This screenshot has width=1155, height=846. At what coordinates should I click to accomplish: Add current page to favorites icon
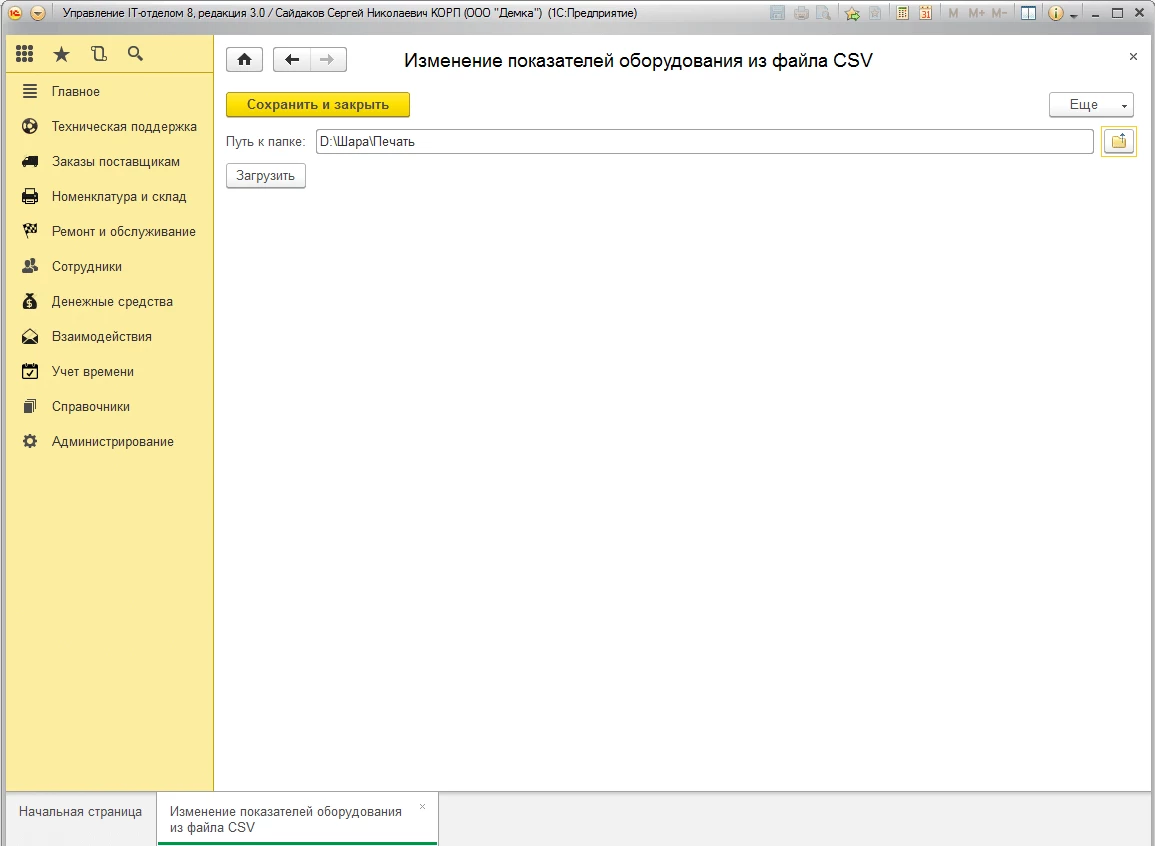point(851,14)
